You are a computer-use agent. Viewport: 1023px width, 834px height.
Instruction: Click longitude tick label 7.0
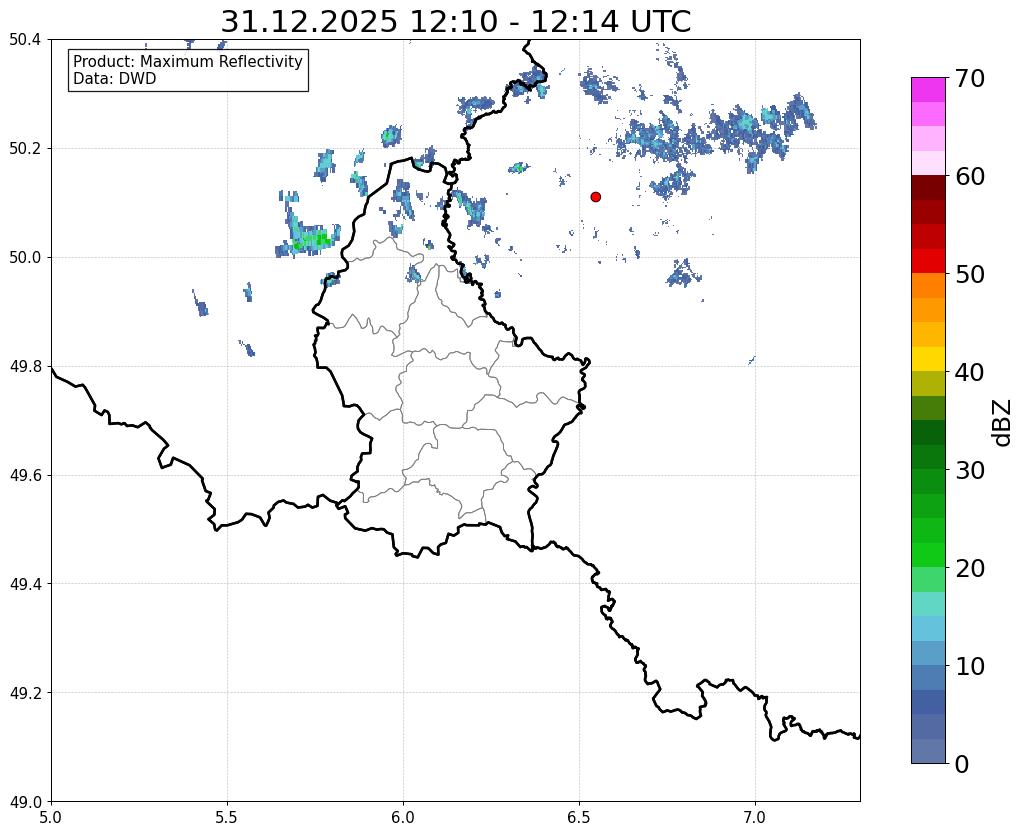coord(755,817)
